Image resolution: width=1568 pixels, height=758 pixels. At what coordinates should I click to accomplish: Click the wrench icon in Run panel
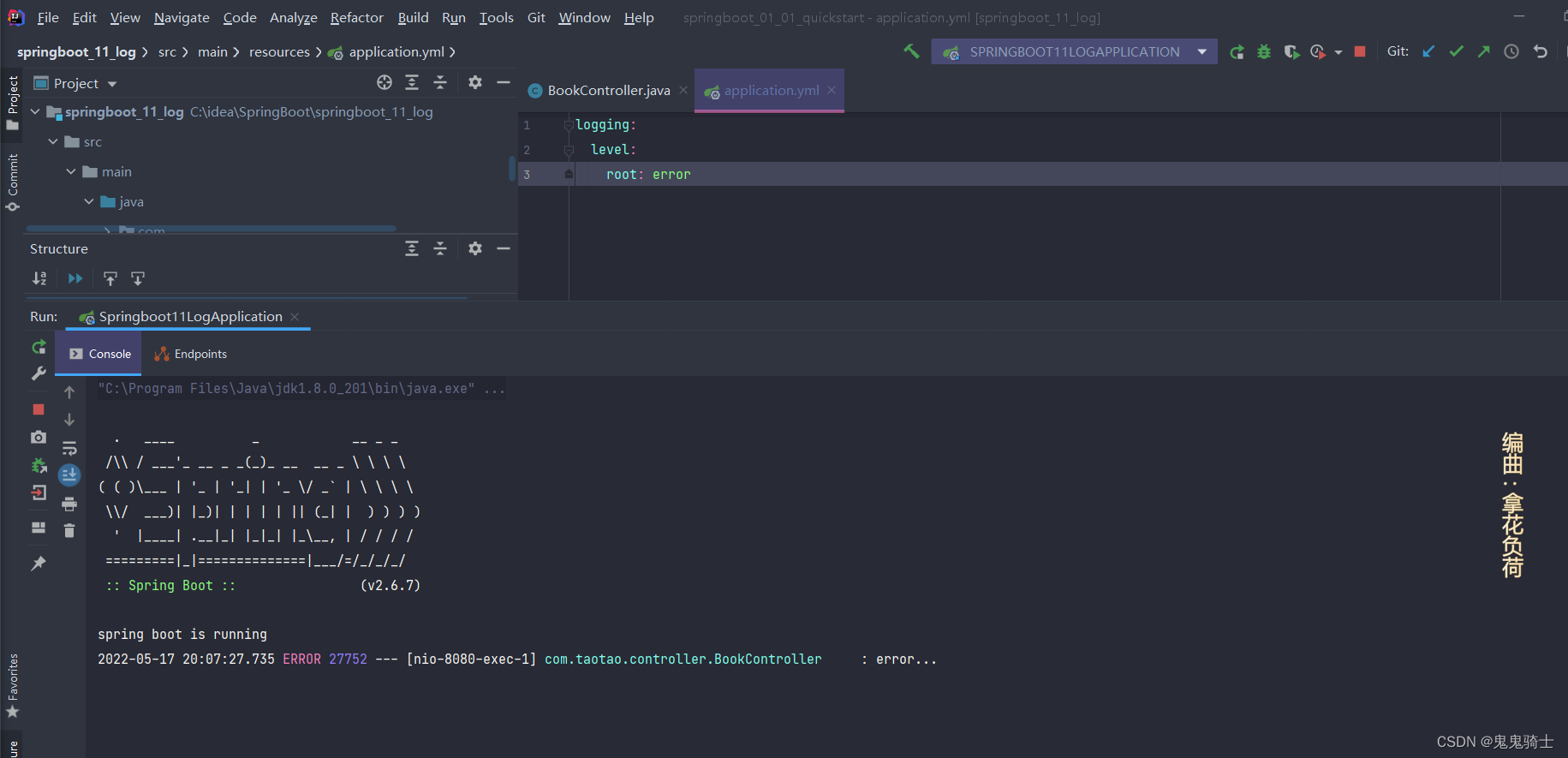[x=39, y=373]
